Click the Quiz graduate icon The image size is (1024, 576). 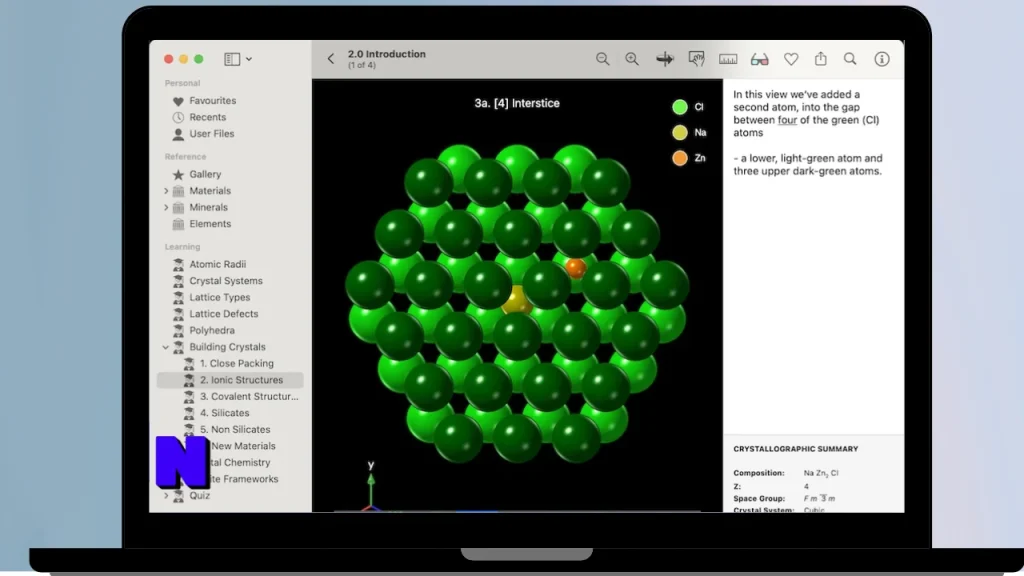pyautogui.click(x=178, y=495)
